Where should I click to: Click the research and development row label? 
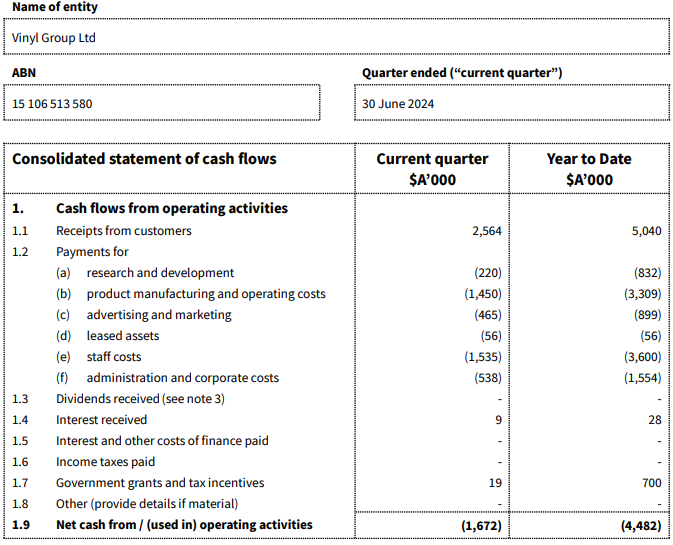click(x=160, y=273)
